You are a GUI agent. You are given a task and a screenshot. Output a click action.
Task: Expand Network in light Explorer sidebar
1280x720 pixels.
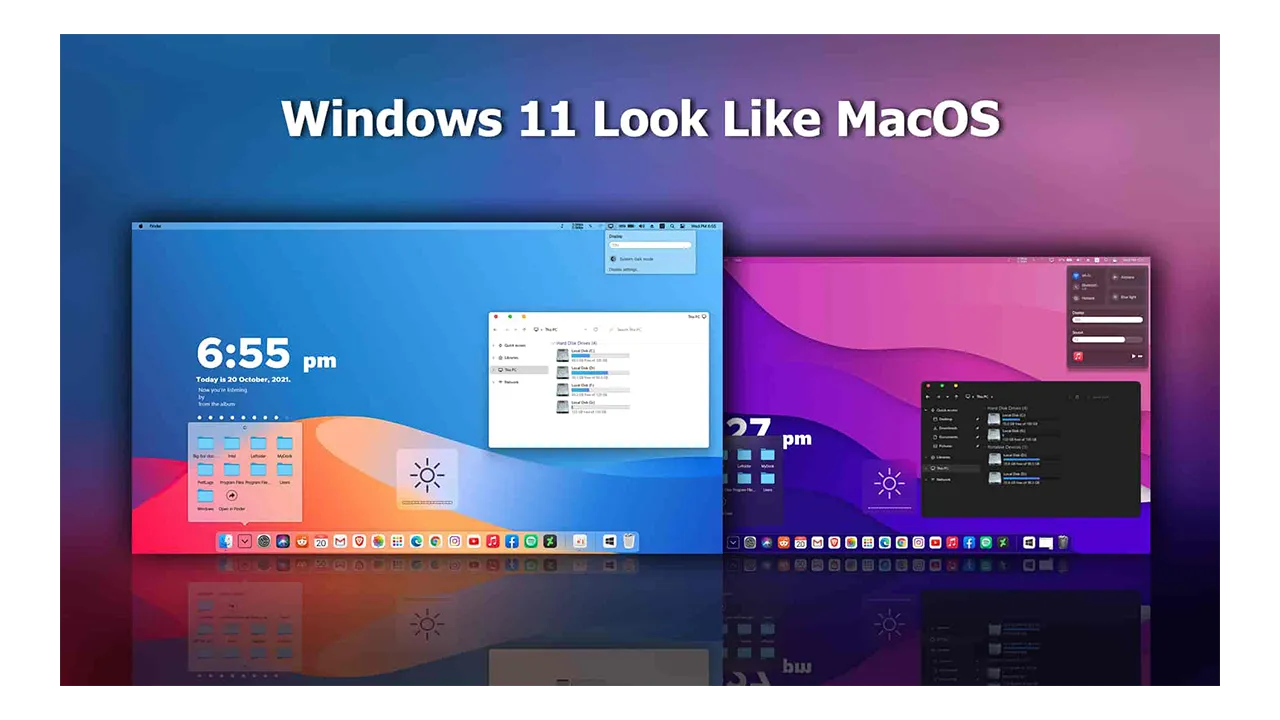click(493, 382)
